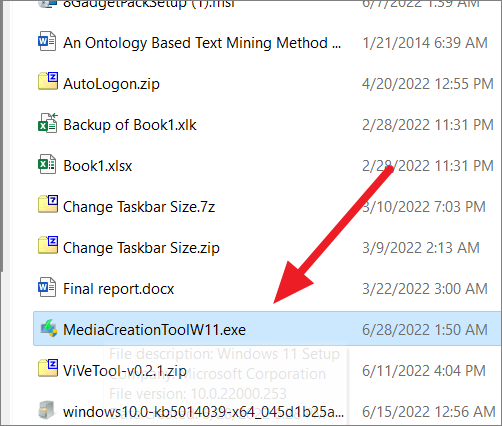Click the MediaCreationToolW11.exe setup icon
Image resolution: width=502 pixels, height=426 pixels.
pyautogui.click(x=49, y=328)
